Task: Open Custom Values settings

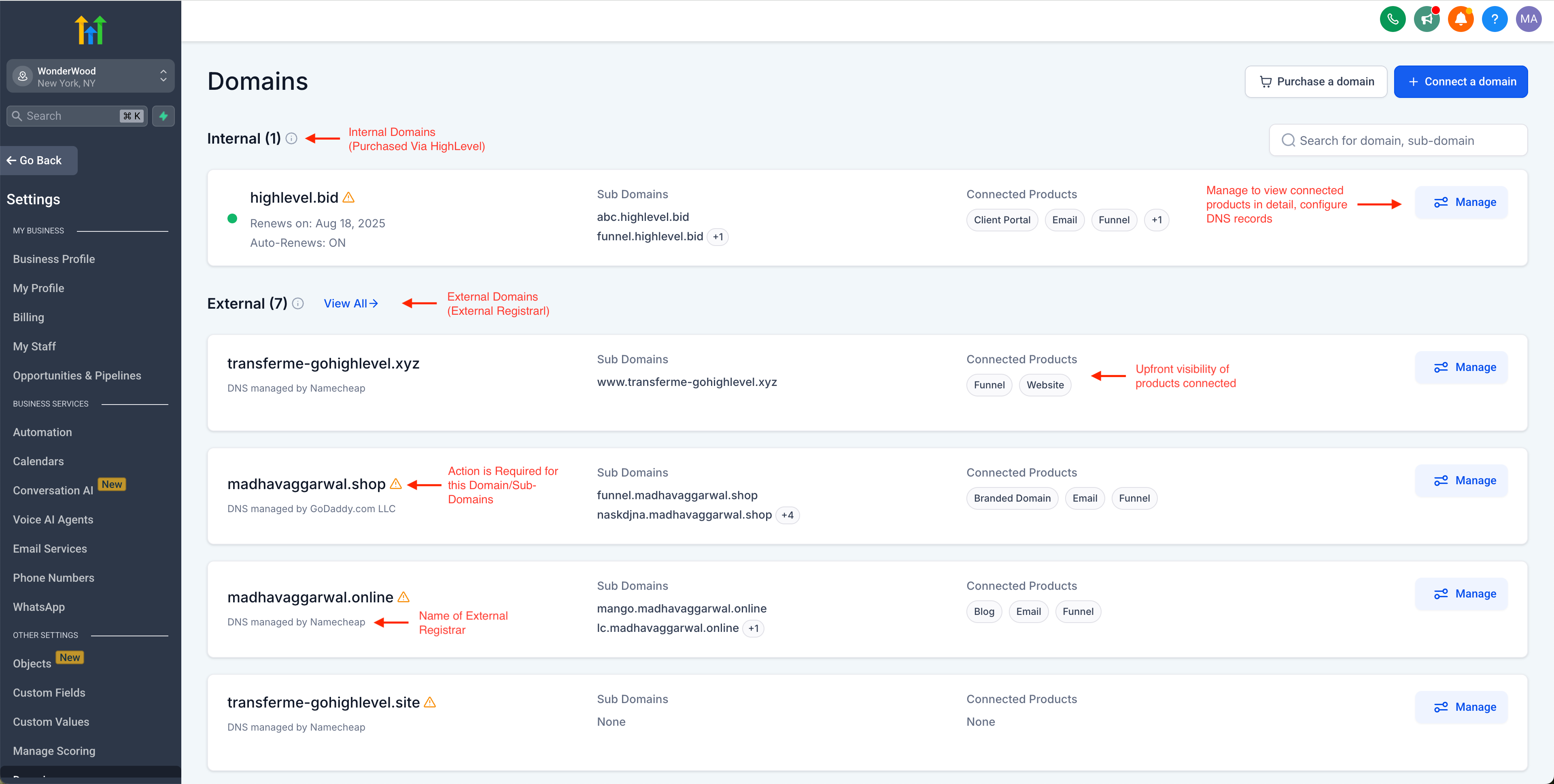Action: point(51,722)
